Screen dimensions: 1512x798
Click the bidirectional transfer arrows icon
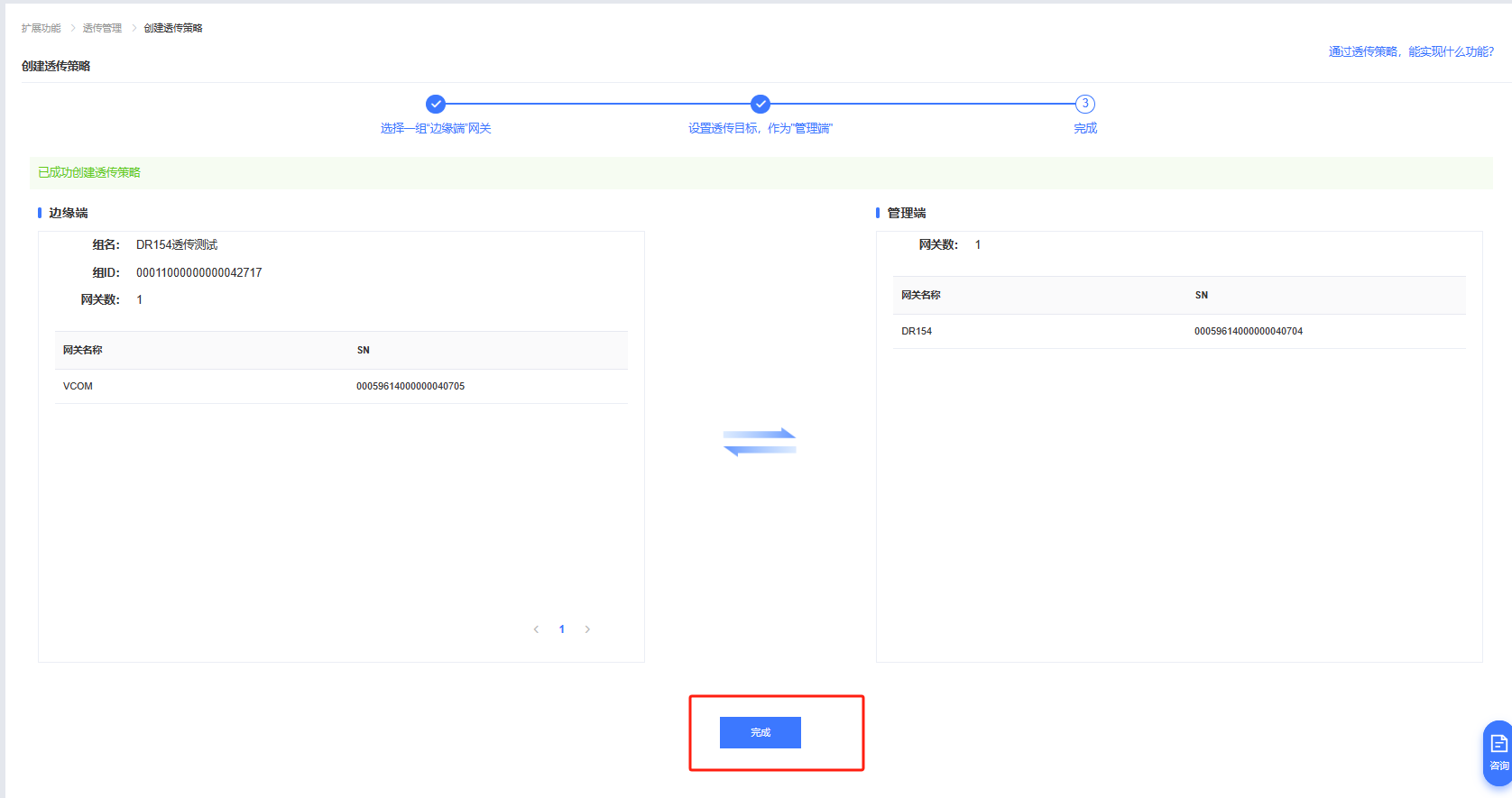coord(760,442)
